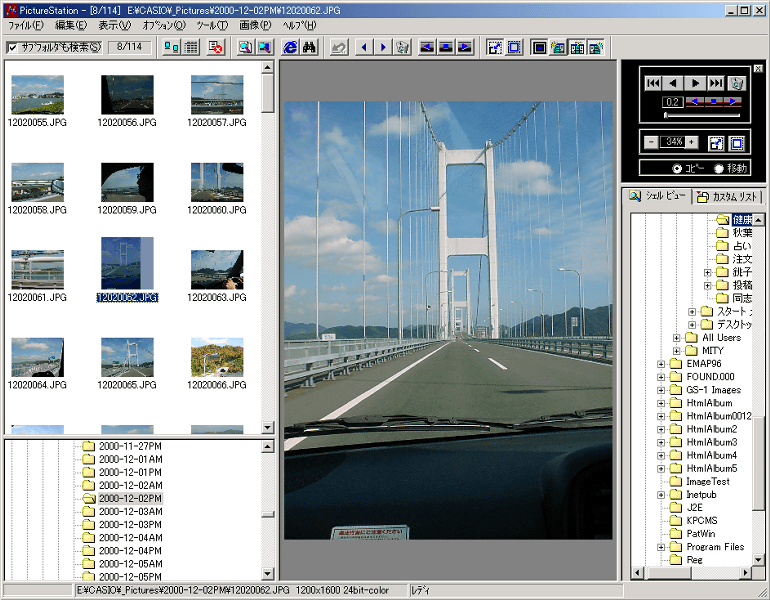
Task: Start reverse slideshow from main toolbar
Action: tap(427, 47)
